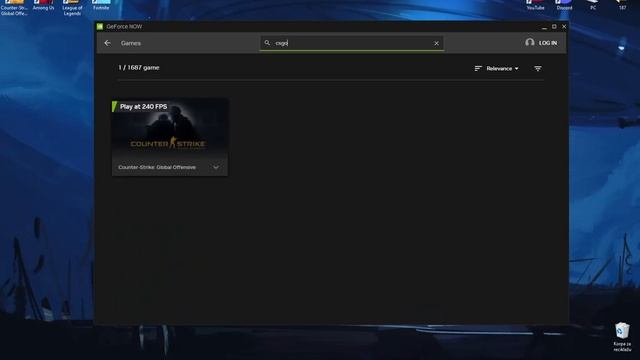
Task: Click the GeForce NOW logo in title bar
Action: [x=100, y=27]
